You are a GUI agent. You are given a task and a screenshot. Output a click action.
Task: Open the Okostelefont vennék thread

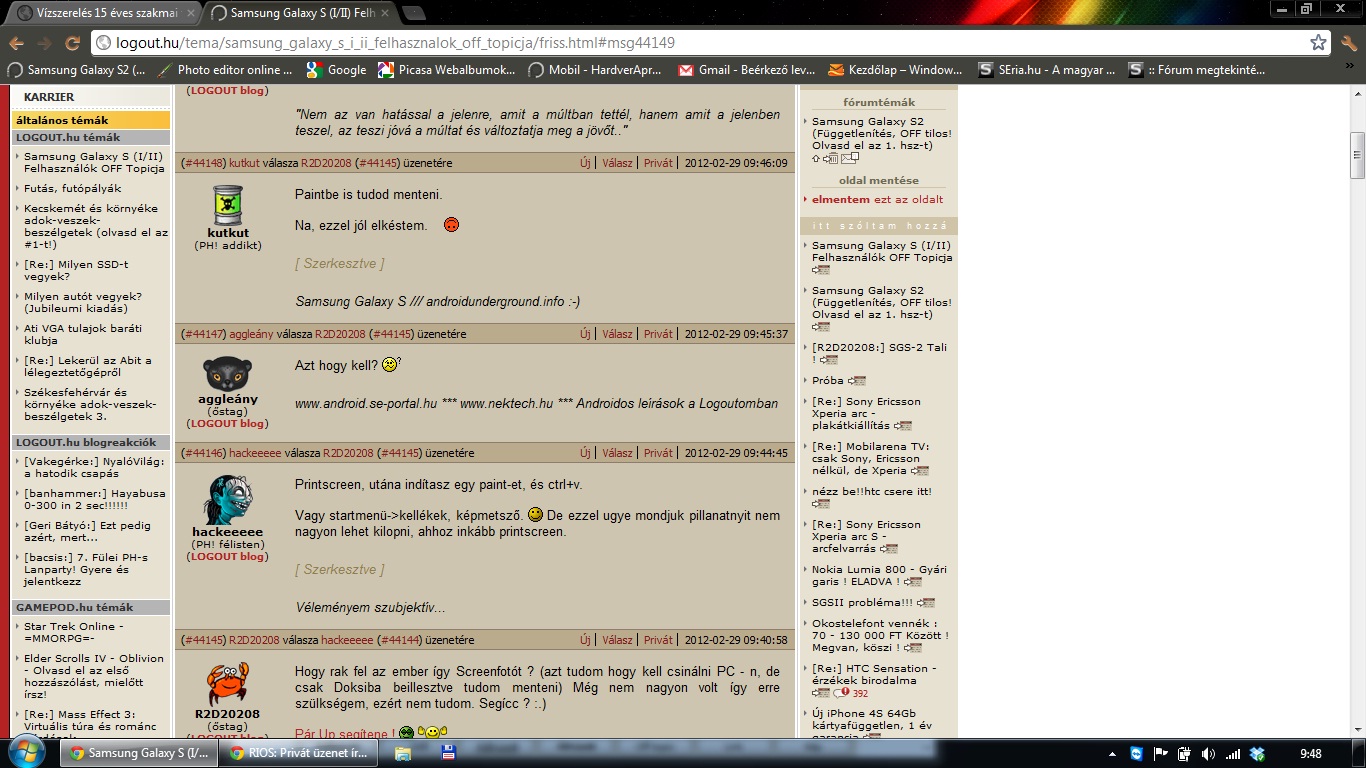coord(880,635)
